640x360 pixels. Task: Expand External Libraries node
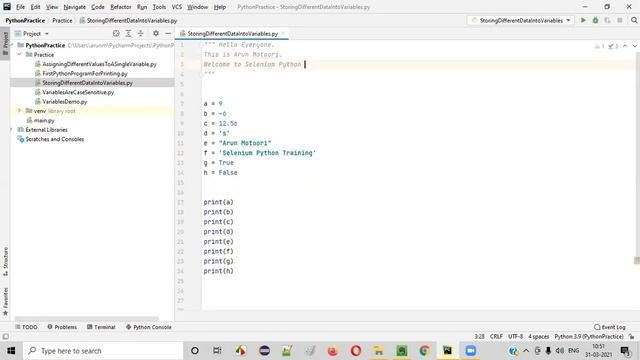pyautogui.click(x=11, y=129)
